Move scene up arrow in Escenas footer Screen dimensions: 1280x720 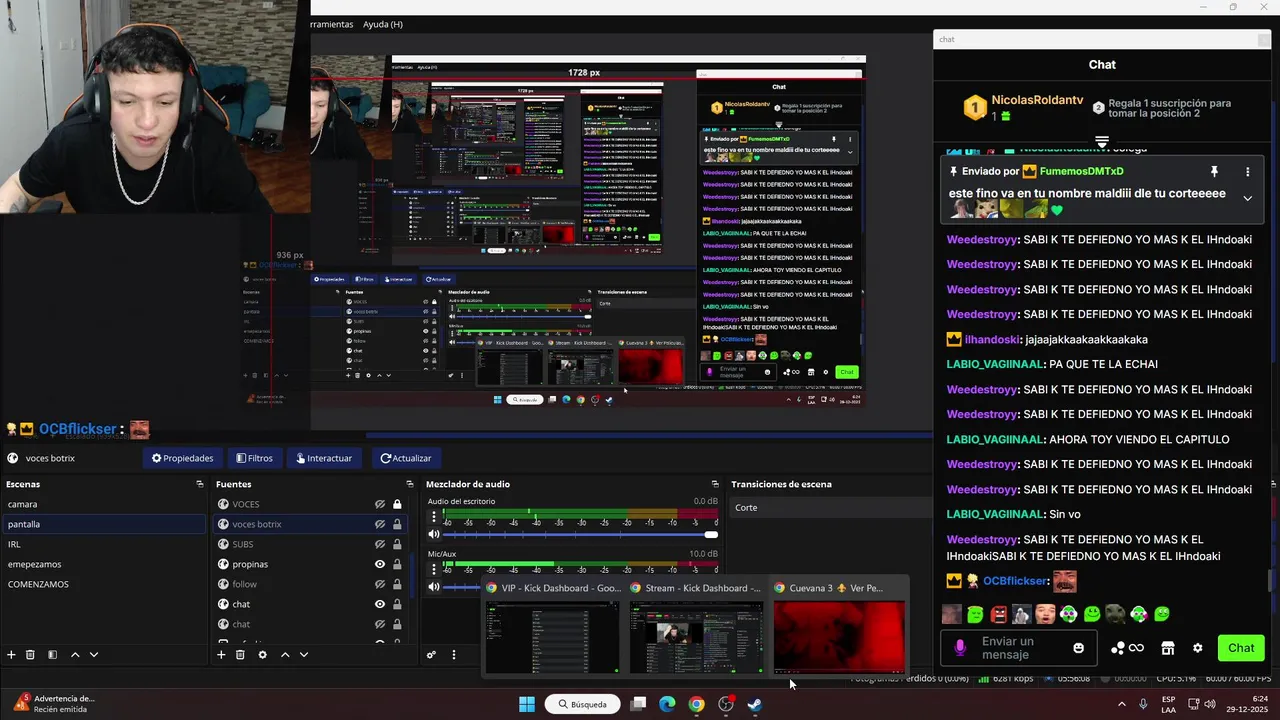click(x=74, y=655)
